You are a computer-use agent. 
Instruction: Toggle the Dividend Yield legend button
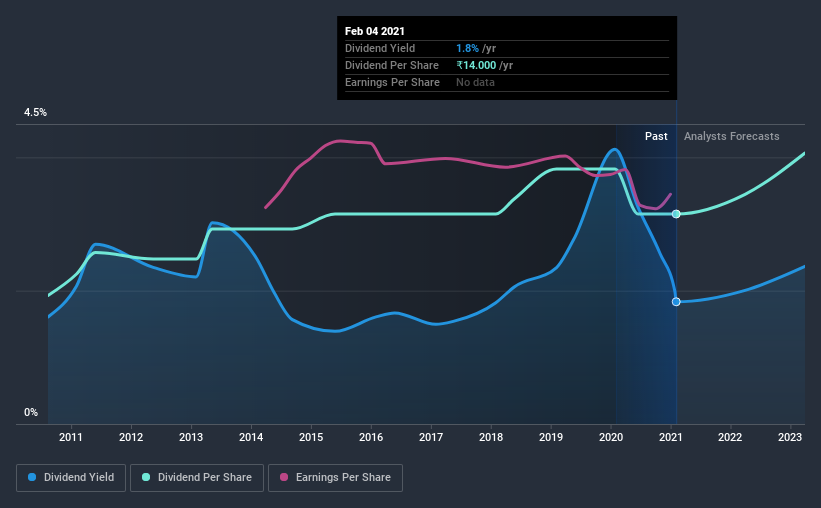[x=71, y=478]
